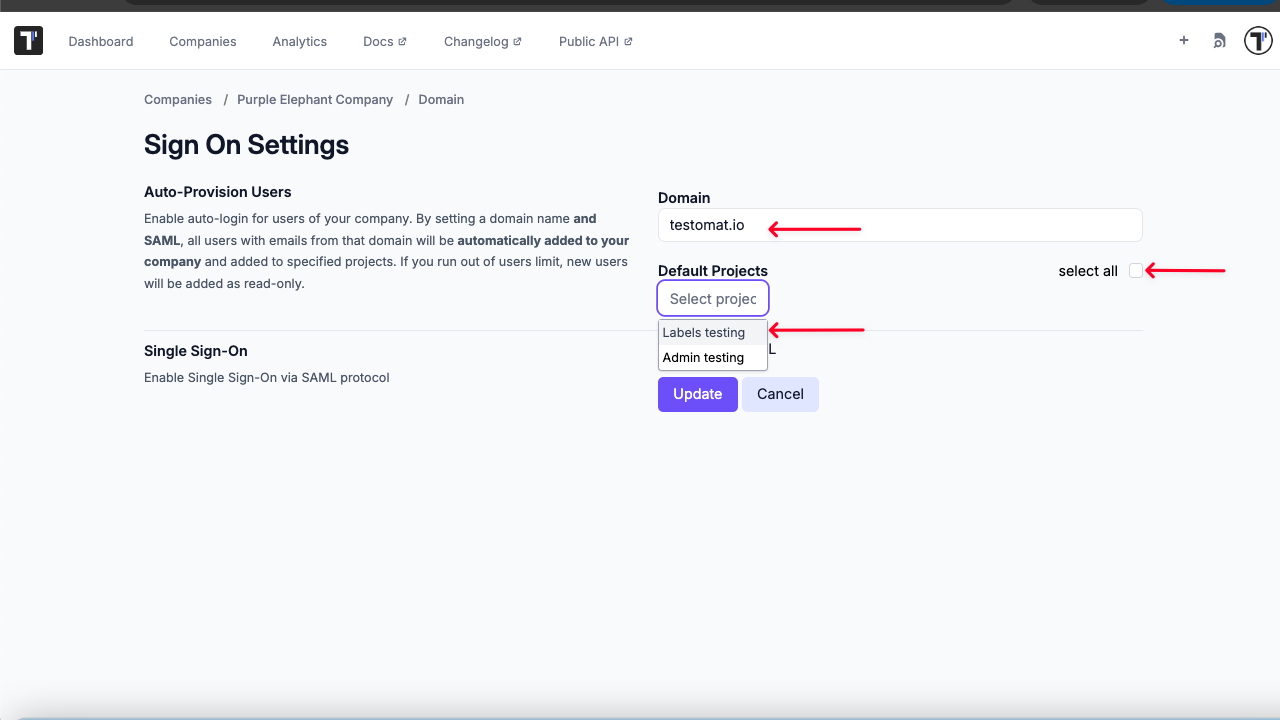
Task: Open the plus icon in the header
Action: tap(1183, 40)
